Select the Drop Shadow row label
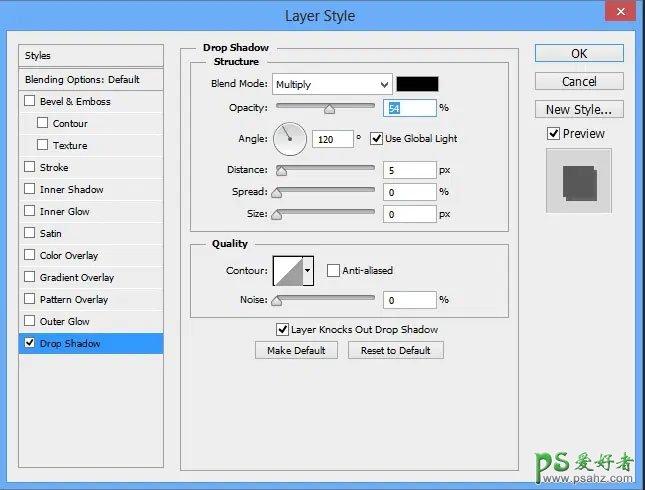645x490 pixels. click(70, 343)
